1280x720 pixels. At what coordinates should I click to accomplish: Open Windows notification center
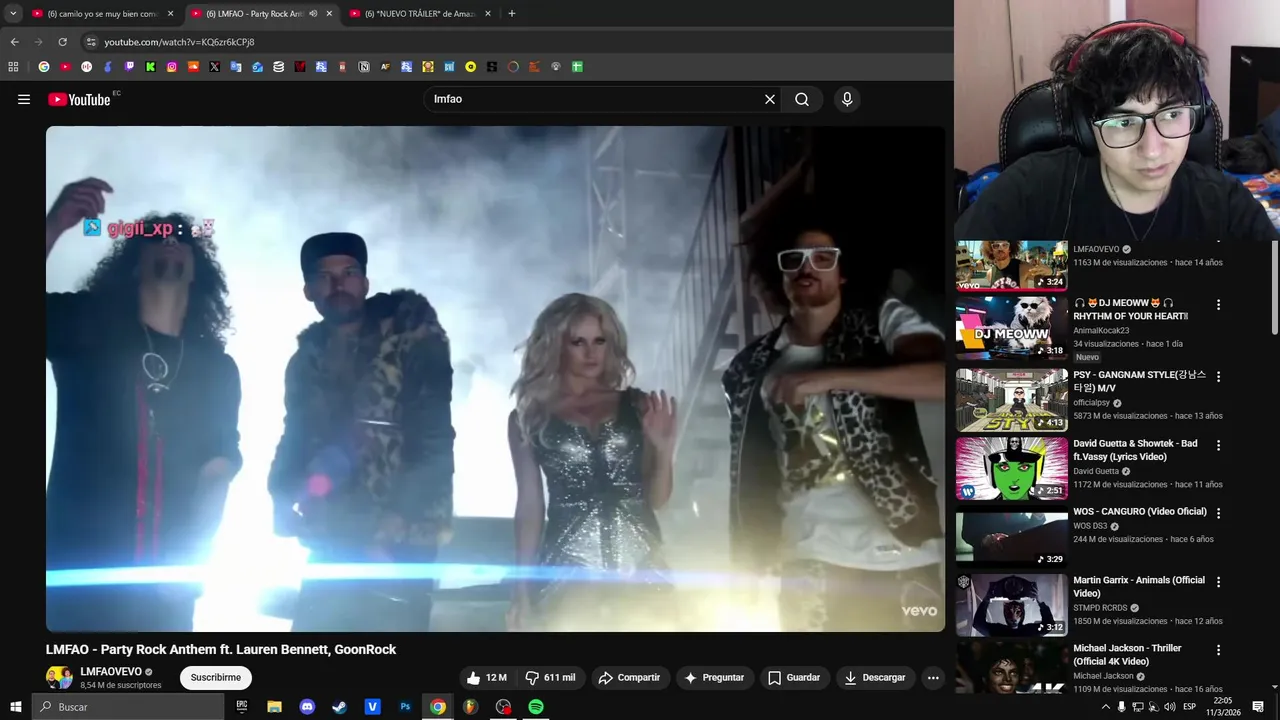tap(1258, 707)
